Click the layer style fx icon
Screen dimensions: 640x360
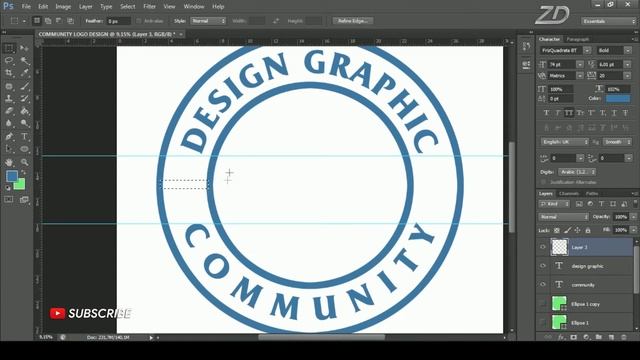[561, 337]
